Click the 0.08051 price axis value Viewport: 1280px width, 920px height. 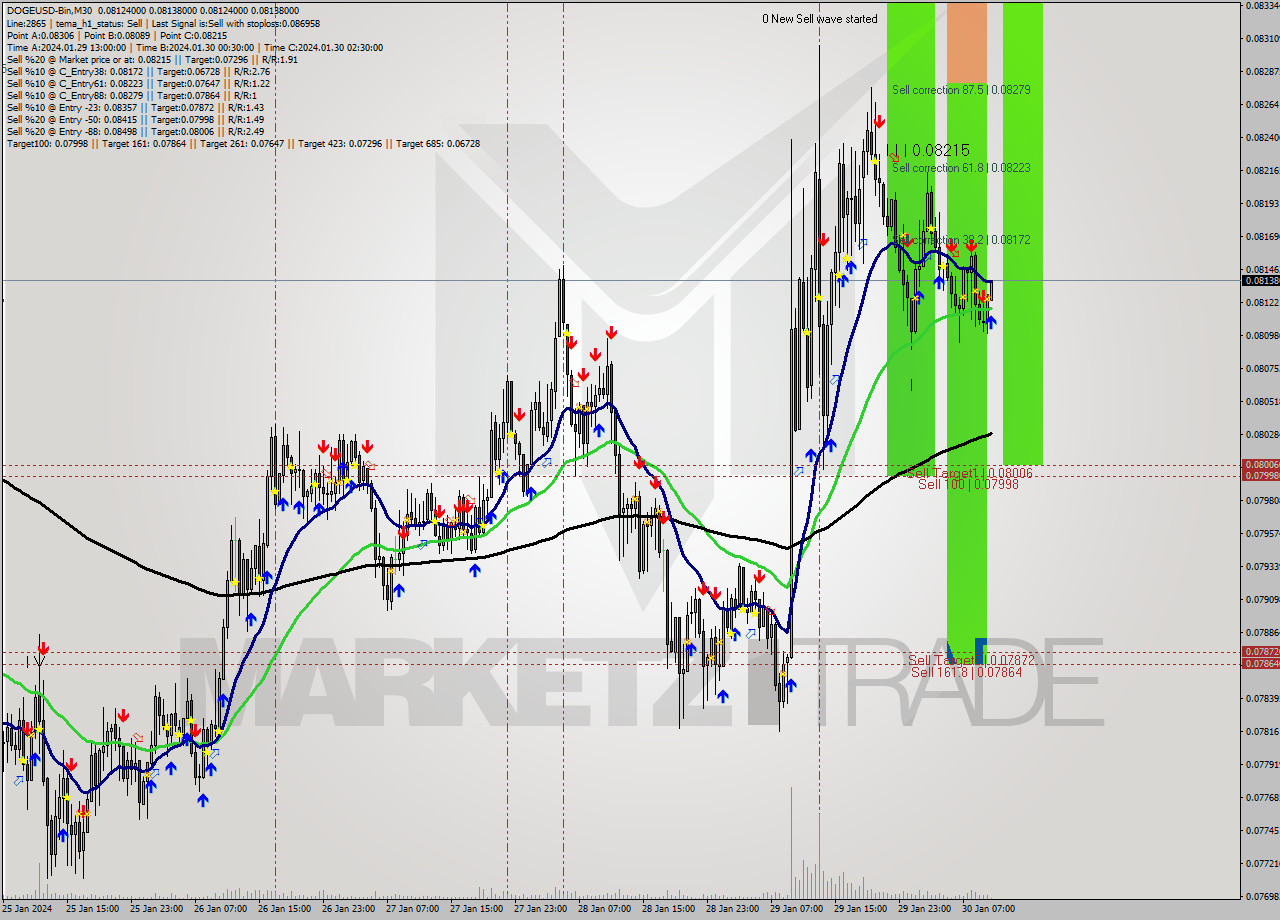coord(1262,402)
